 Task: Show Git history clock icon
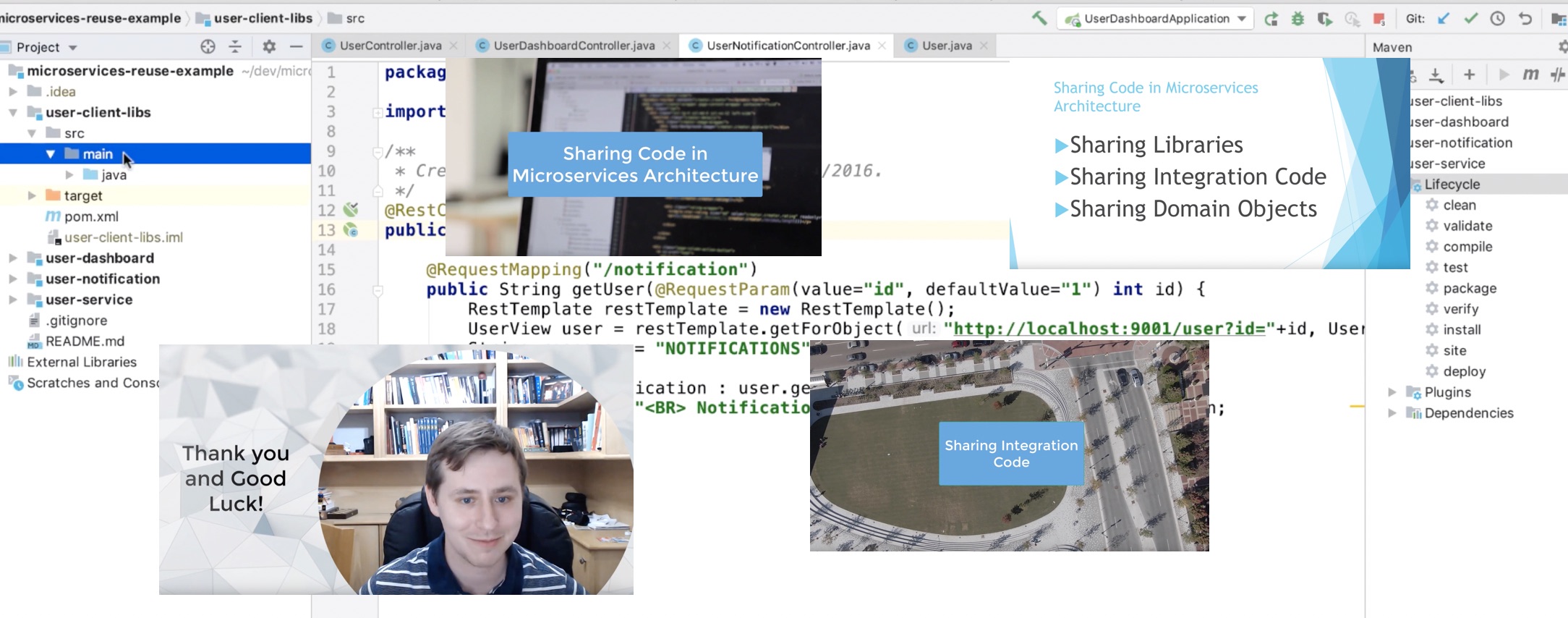1498,19
